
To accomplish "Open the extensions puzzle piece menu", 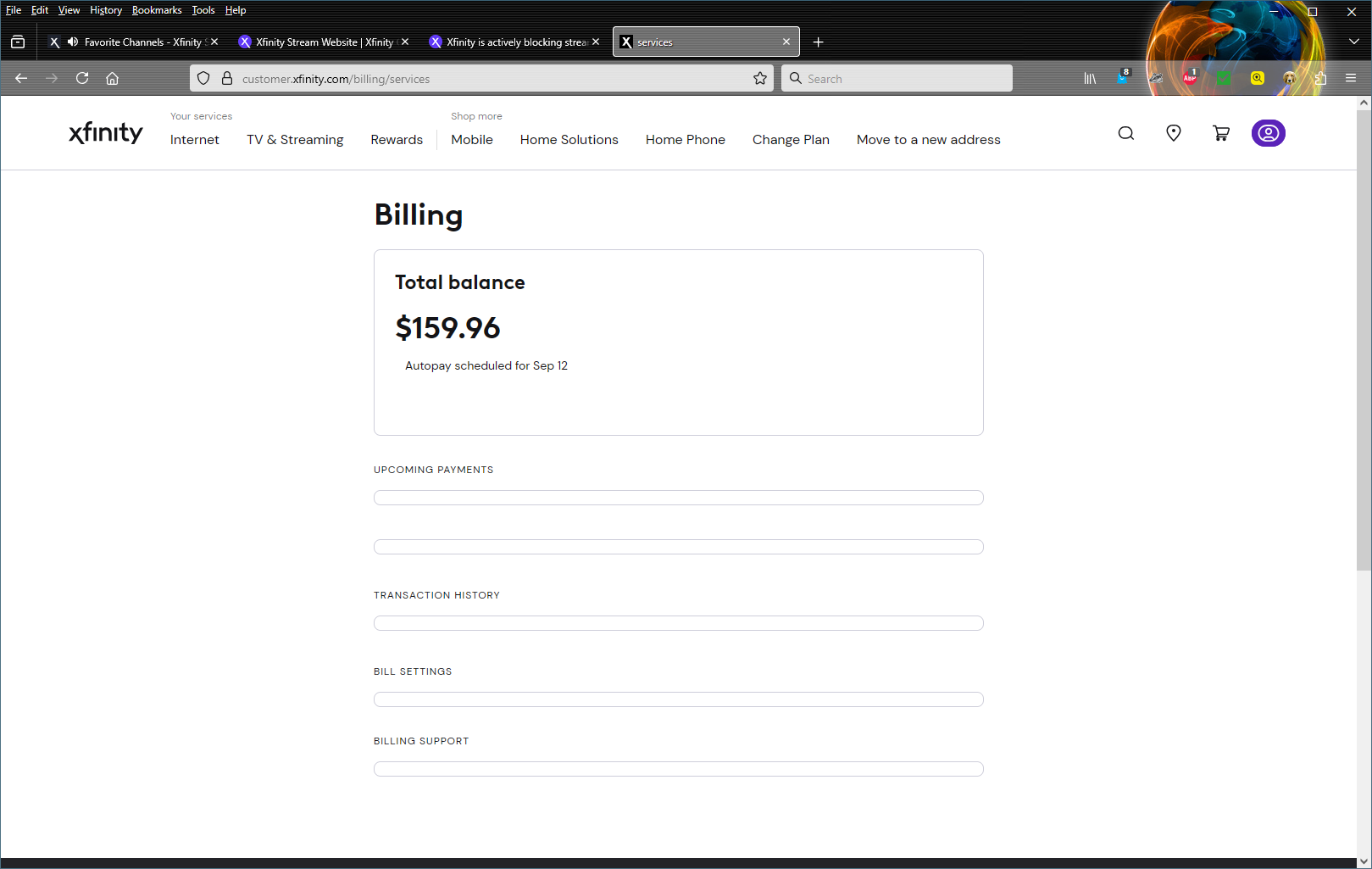I will click(1320, 78).
